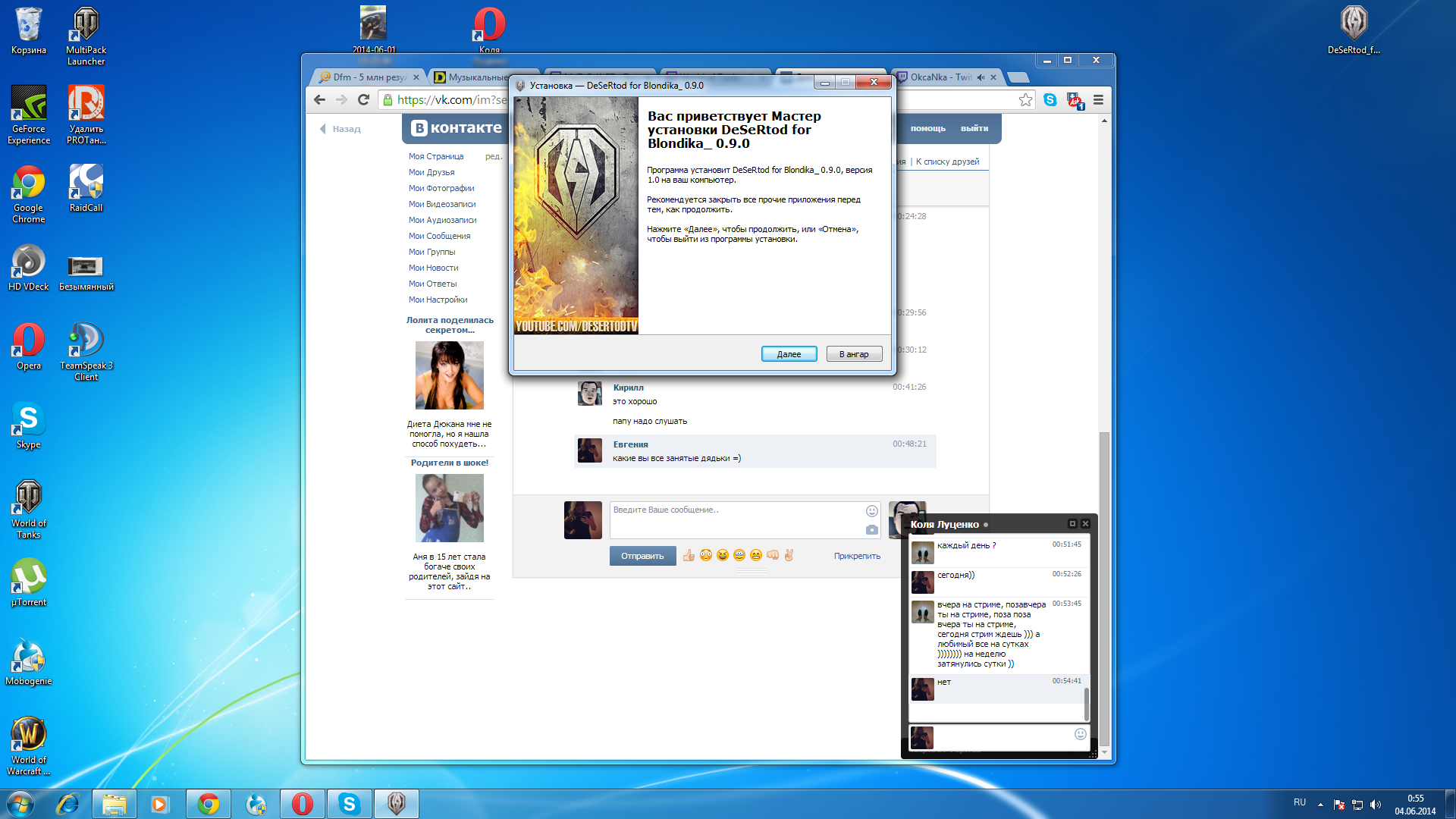Go back in Chrome browser
The image size is (1456, 819).
[x=319, y=100]
